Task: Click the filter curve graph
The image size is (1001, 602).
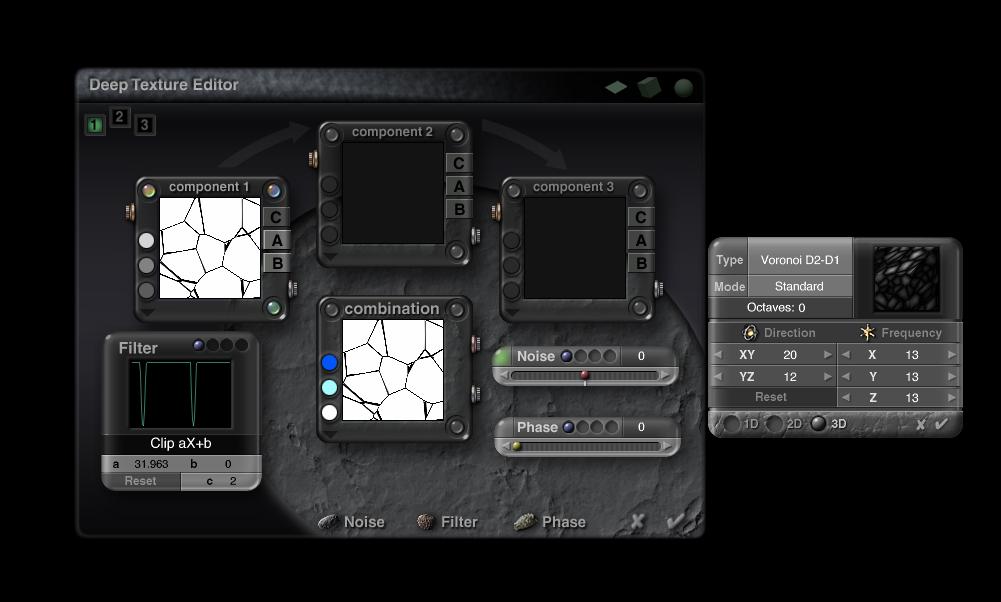Action: click(x=181, y=394)
